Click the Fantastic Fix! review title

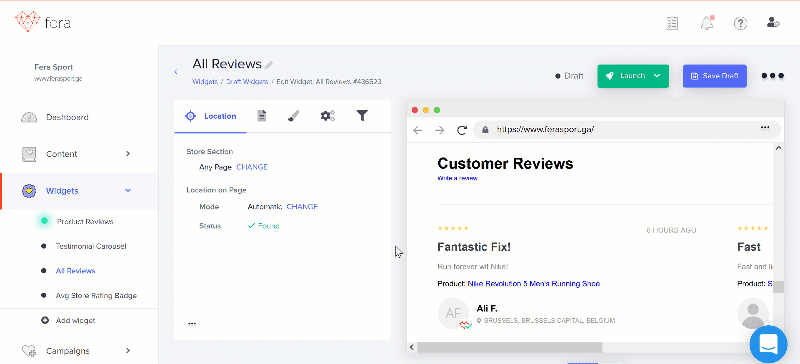(474, 247)
